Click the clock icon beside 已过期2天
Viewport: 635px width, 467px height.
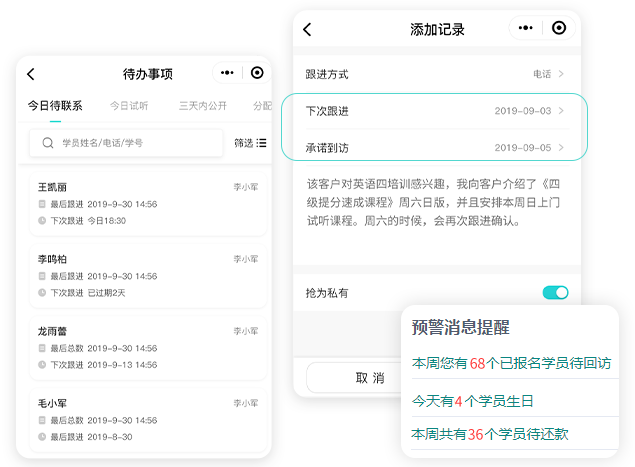coord(42,293)
